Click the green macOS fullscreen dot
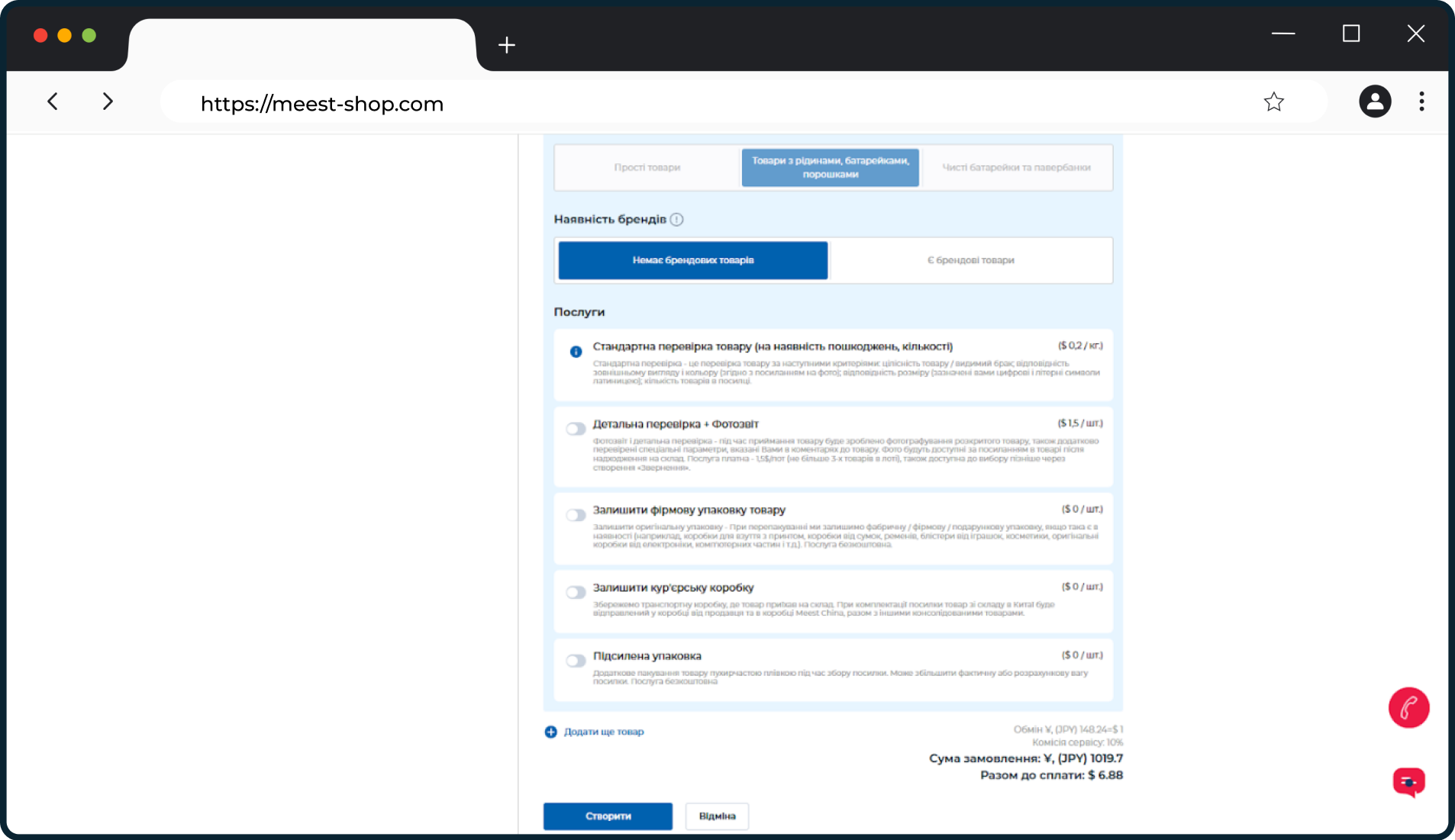The width and height of the screenshot is (1455, 840). point(89,35)
